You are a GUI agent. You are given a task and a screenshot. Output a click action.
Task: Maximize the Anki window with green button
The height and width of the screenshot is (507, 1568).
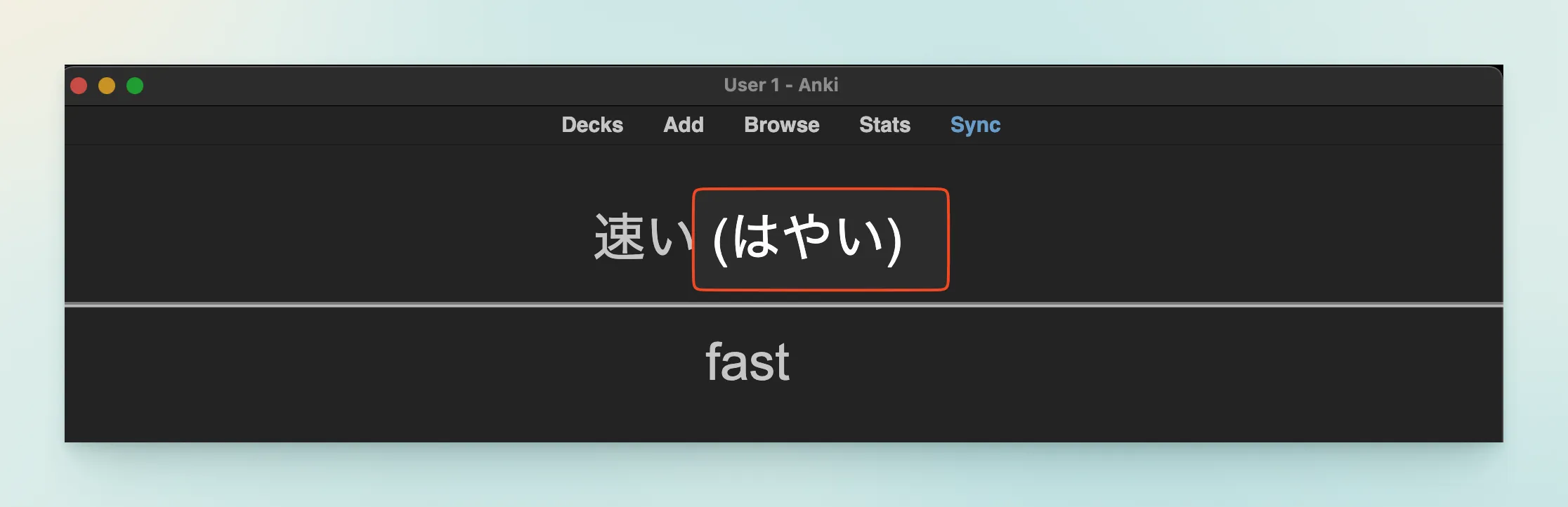click(135, 86)
